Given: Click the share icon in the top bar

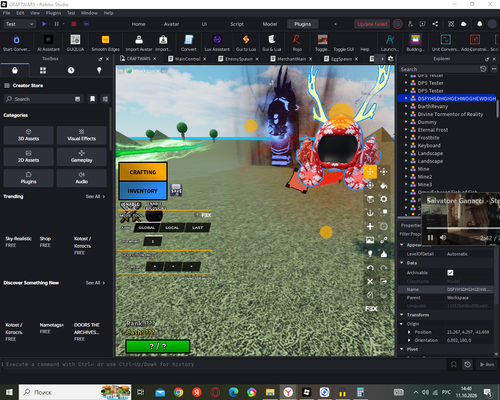Looking at the screenshot, I should (x=435, y=24).
